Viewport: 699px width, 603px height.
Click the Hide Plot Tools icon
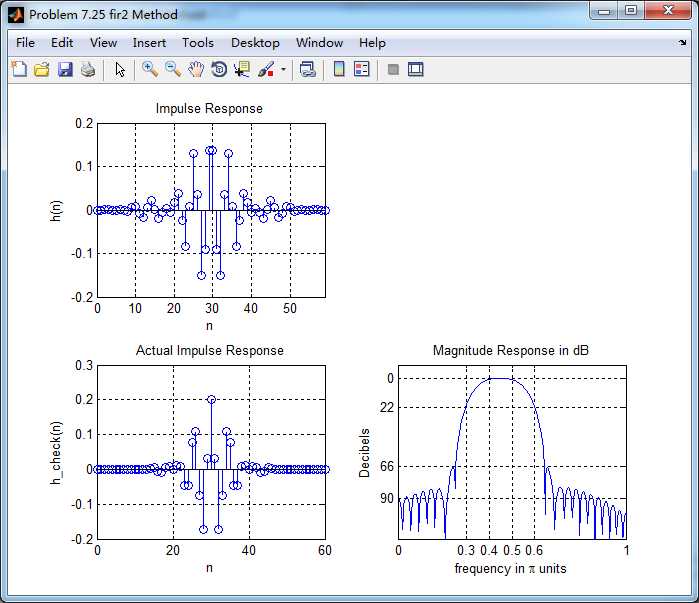point(393,70)
